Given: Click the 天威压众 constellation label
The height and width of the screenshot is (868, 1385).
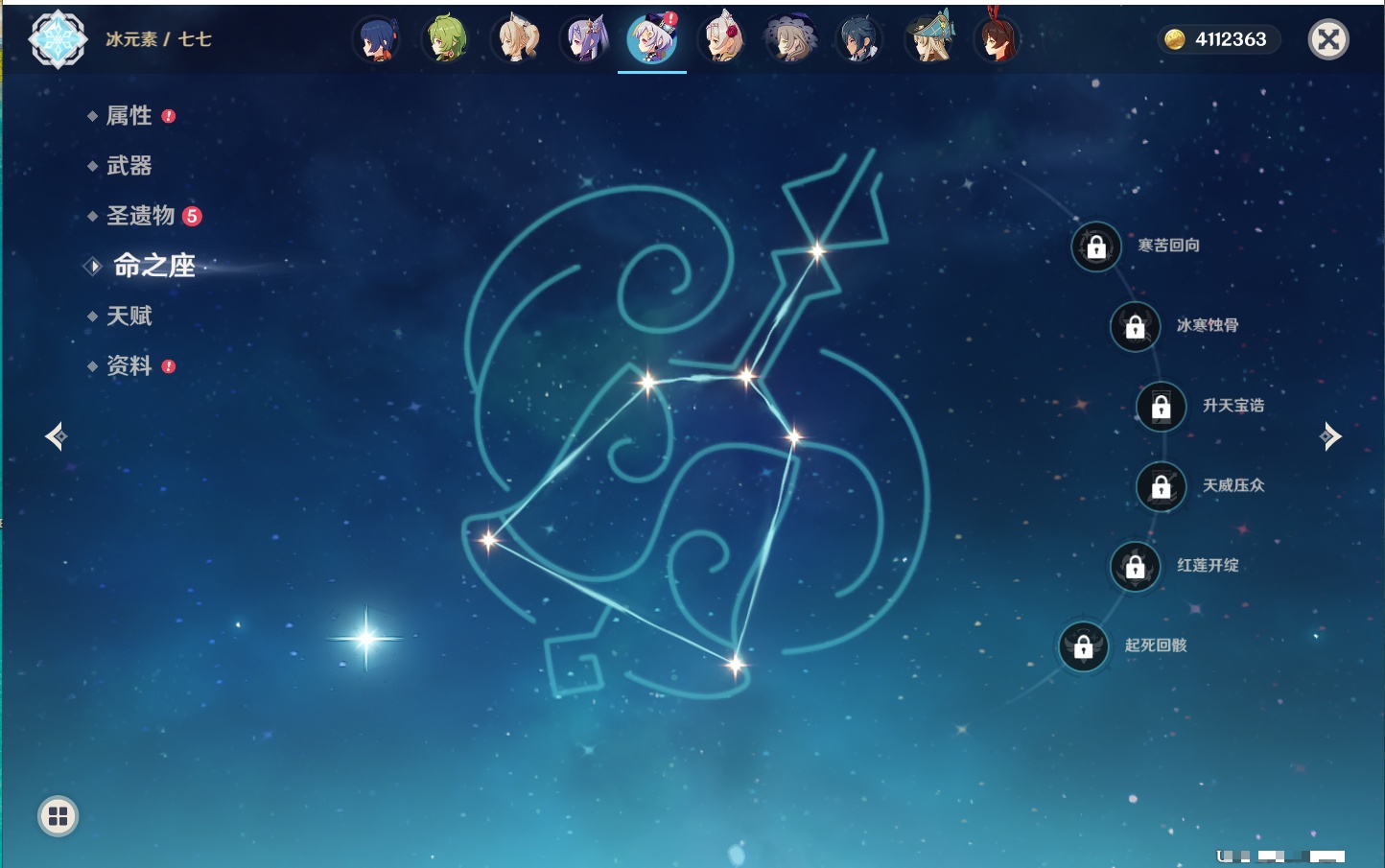Looking at the screenshot, I should [x=1233, y=485].
